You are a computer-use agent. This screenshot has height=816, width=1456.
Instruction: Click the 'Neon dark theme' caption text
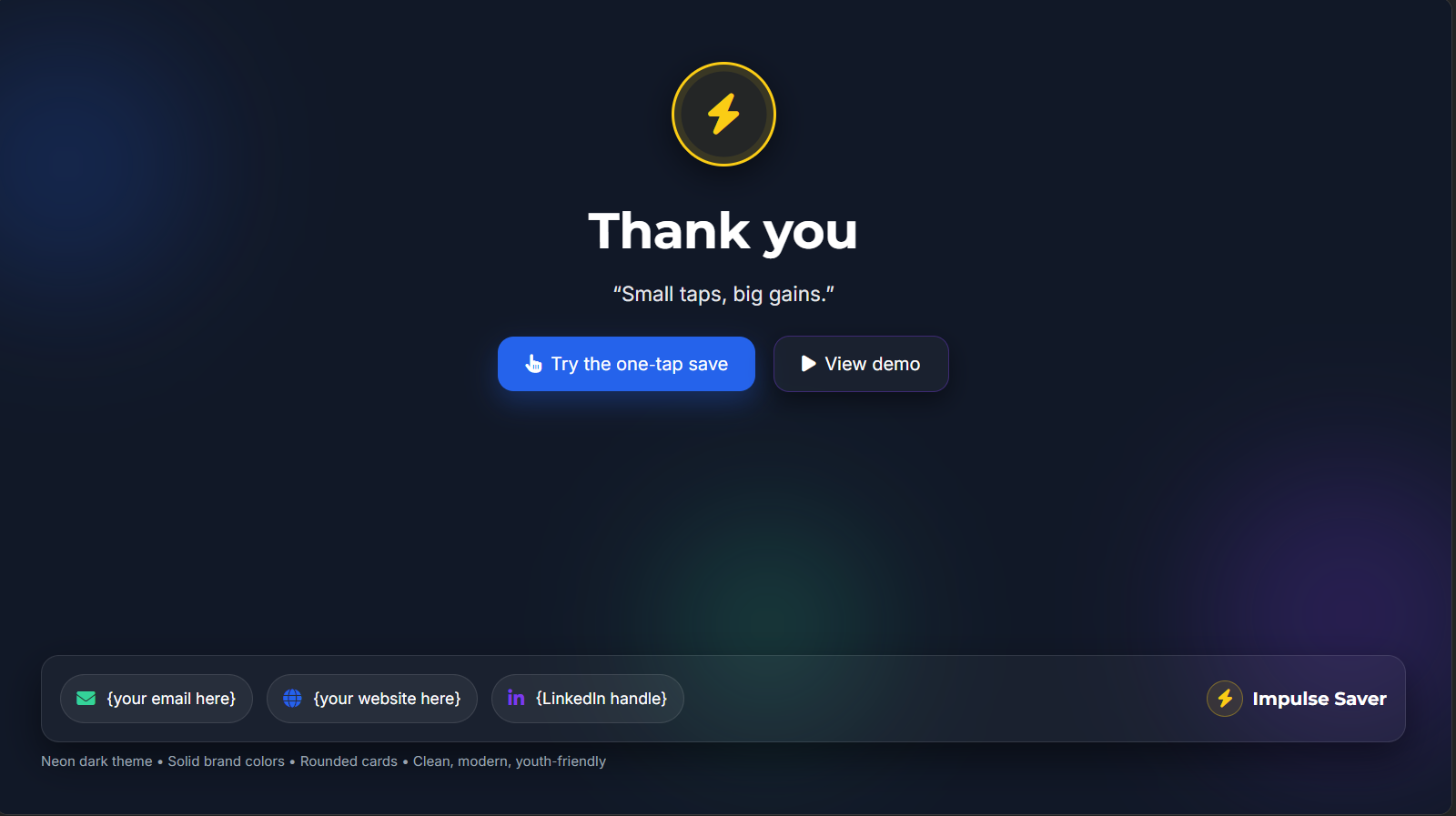point(96,761)
